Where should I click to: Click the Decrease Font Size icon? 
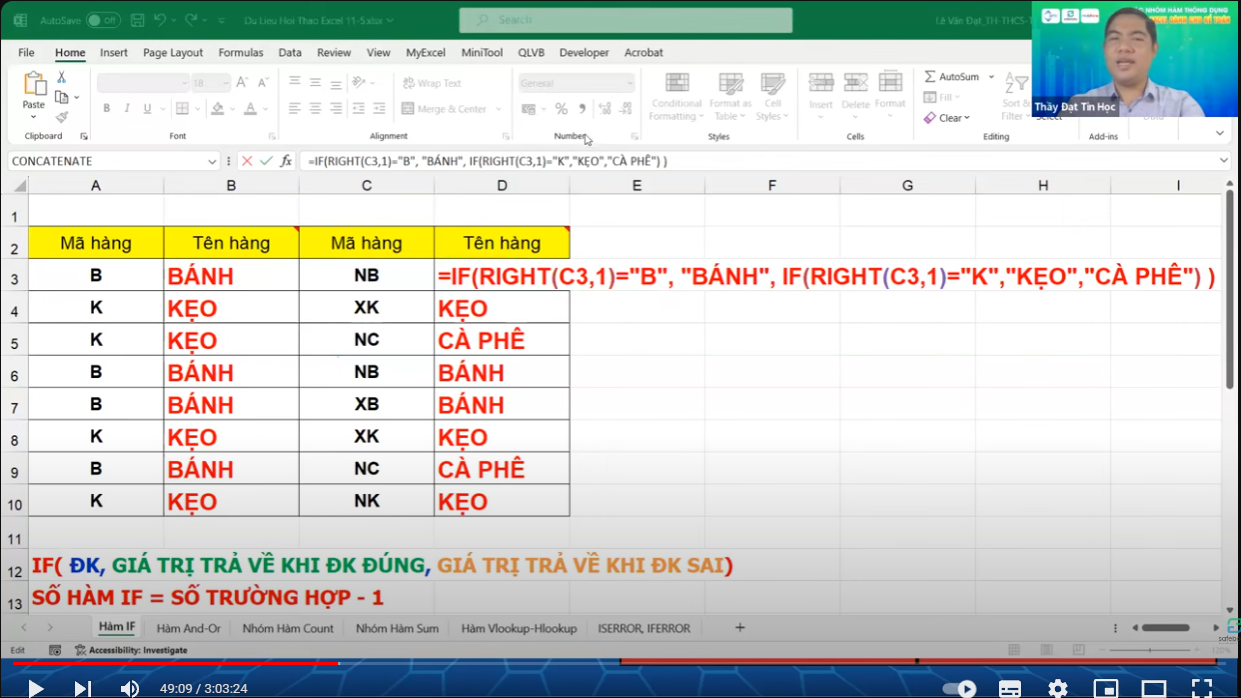262,83
